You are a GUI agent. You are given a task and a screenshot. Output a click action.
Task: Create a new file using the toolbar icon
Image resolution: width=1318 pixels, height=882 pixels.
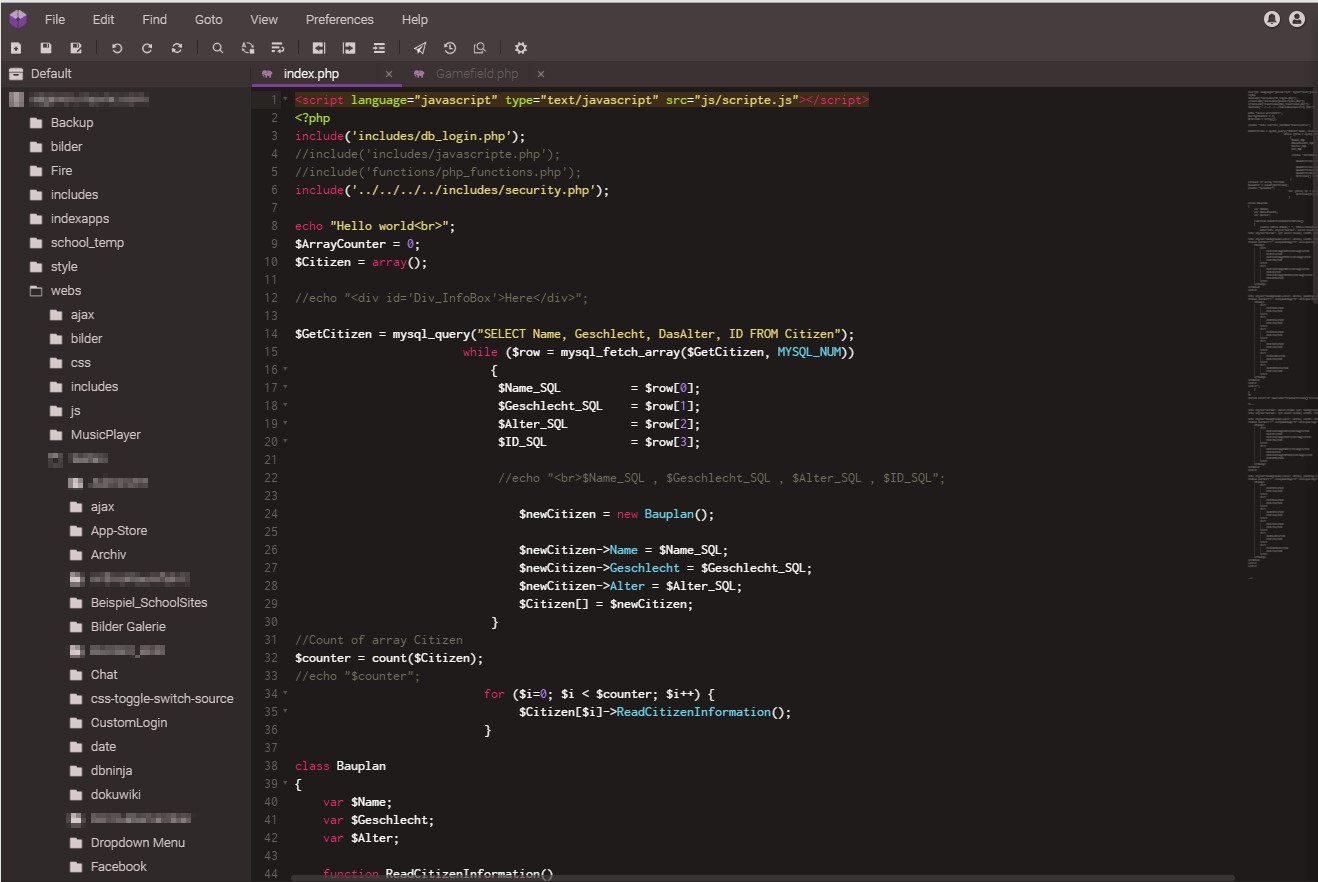16,47
